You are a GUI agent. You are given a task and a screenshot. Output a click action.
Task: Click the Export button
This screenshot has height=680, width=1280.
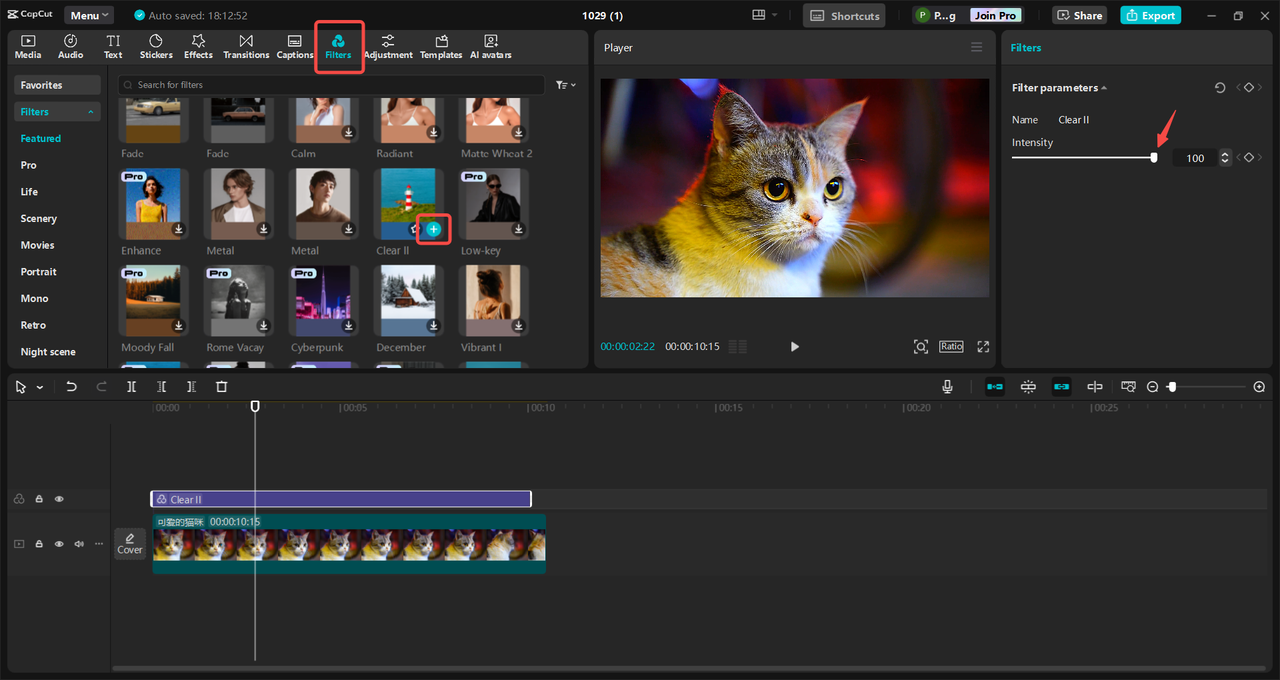pyautogui.click(x=1150, y=15)
